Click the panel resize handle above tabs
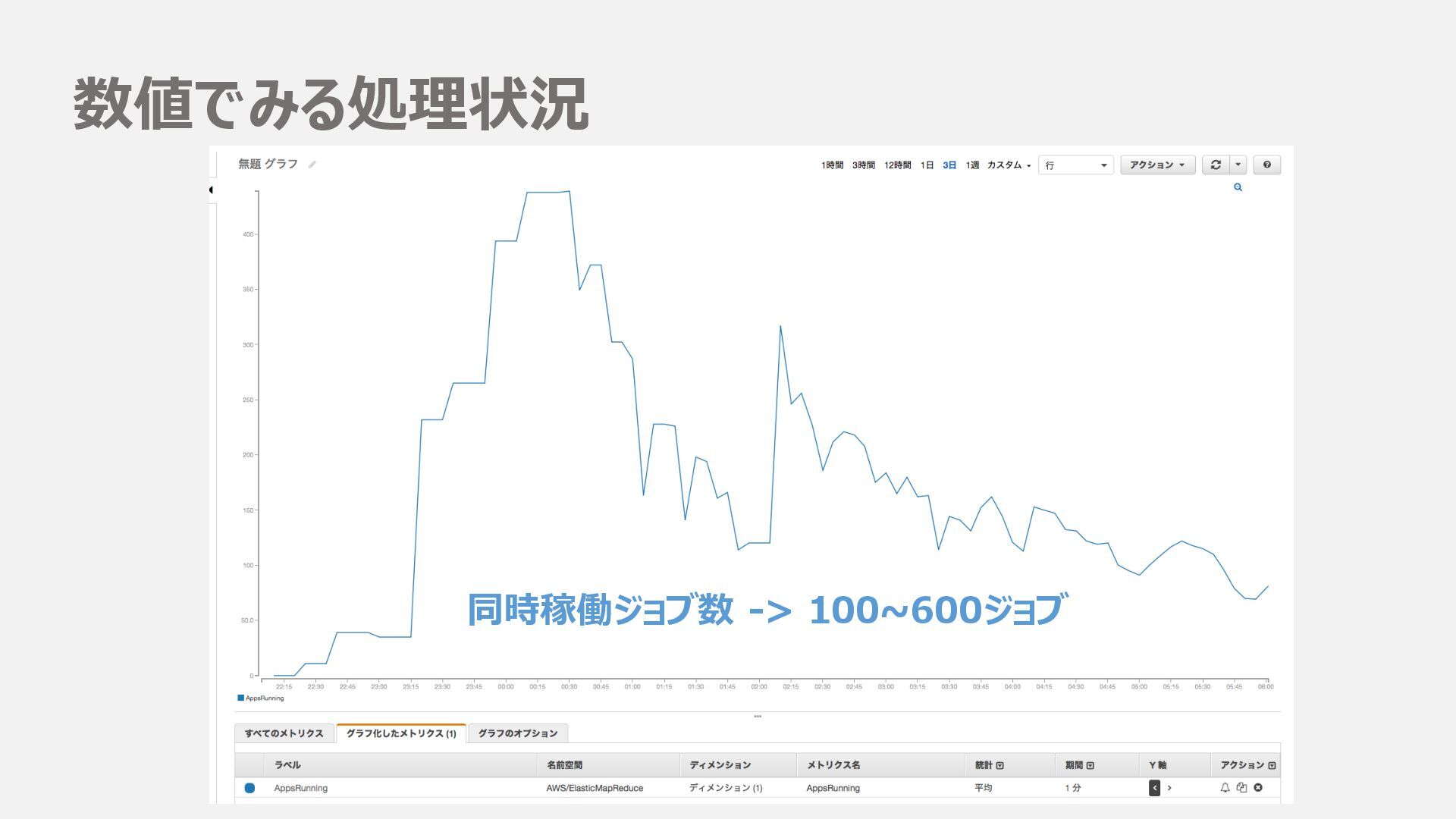 click(758, 716)
